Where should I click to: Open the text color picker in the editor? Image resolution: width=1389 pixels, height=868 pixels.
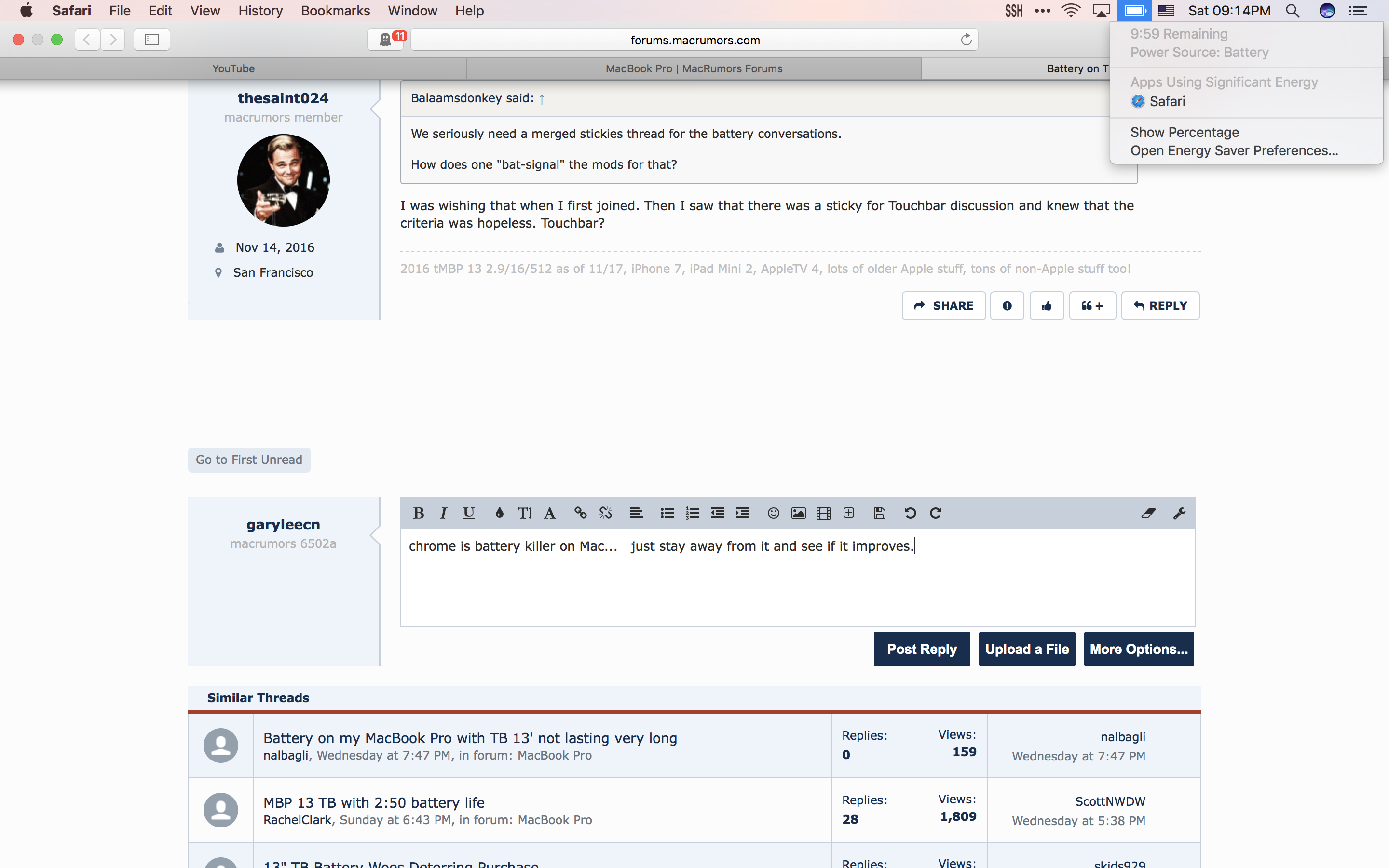[499, 513]
